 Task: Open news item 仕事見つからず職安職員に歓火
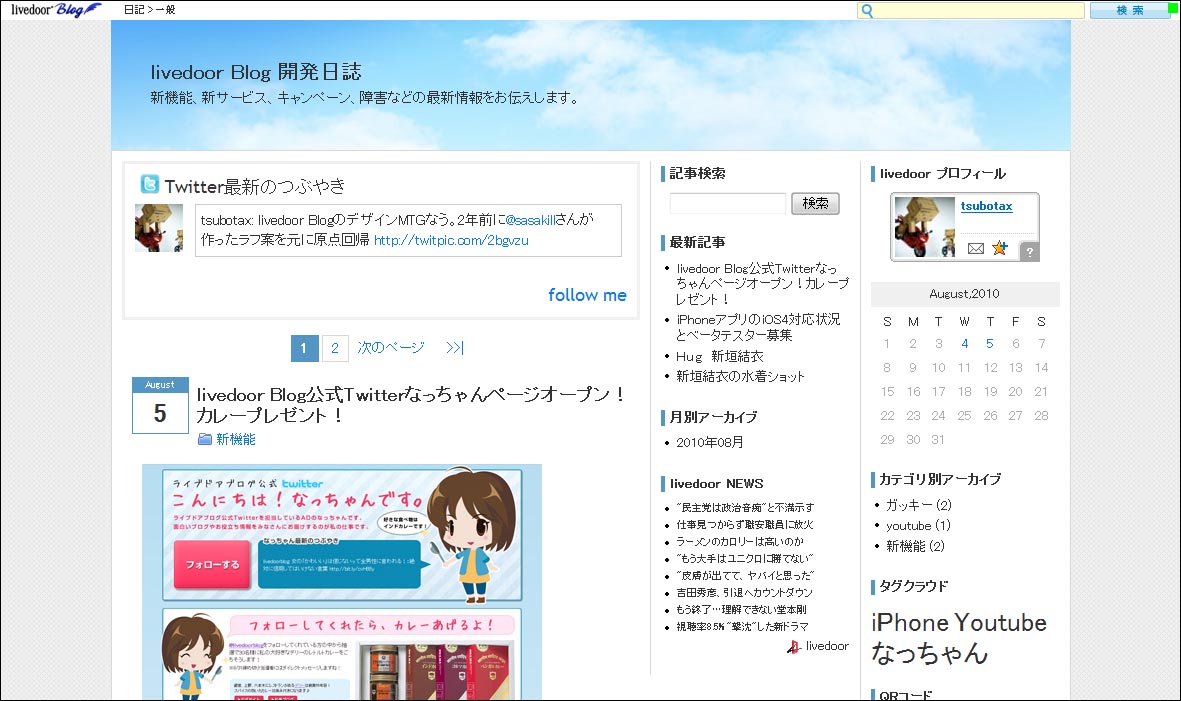click(x=744, y=524)
